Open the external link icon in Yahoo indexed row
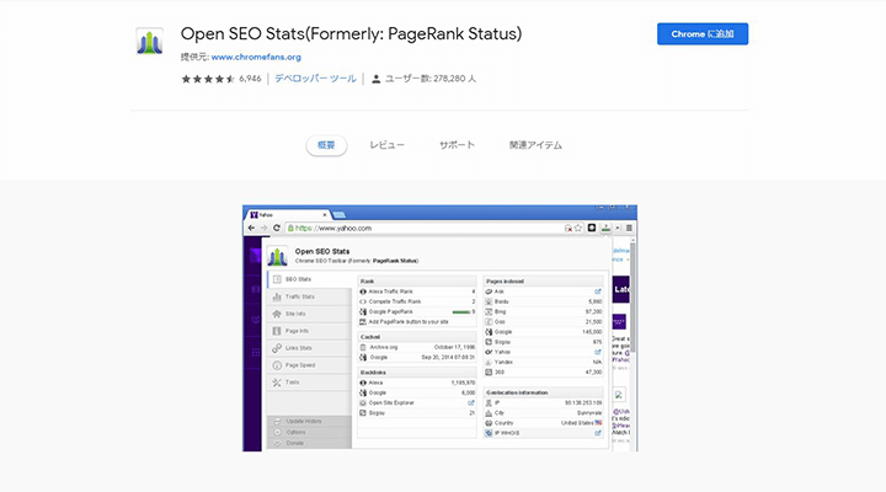The image size is (886, 492). (597, 352)
